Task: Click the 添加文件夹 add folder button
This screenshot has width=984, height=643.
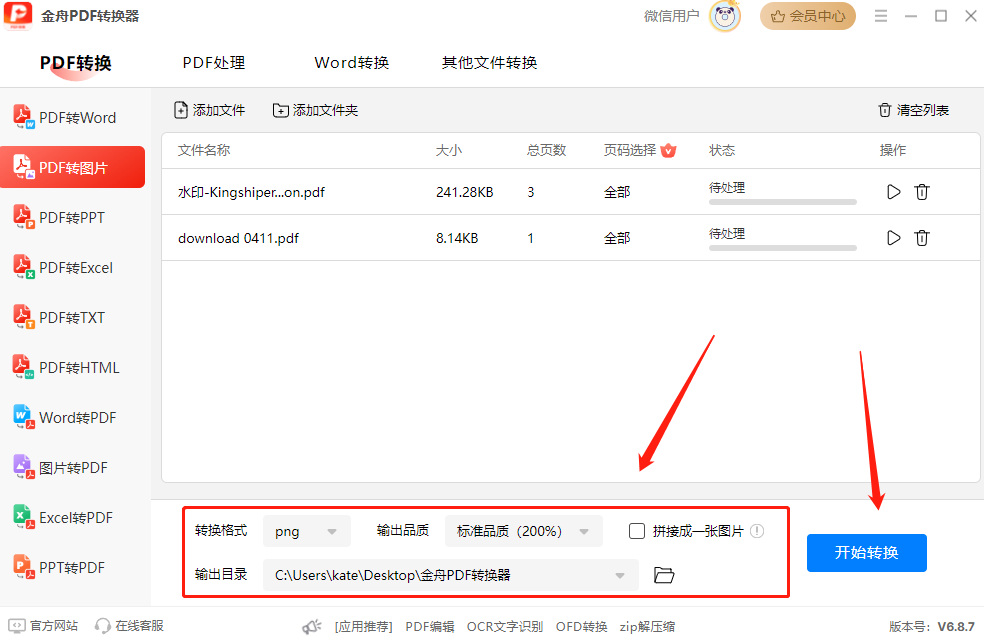Action: pyautogui.click(x=315, y=110)
